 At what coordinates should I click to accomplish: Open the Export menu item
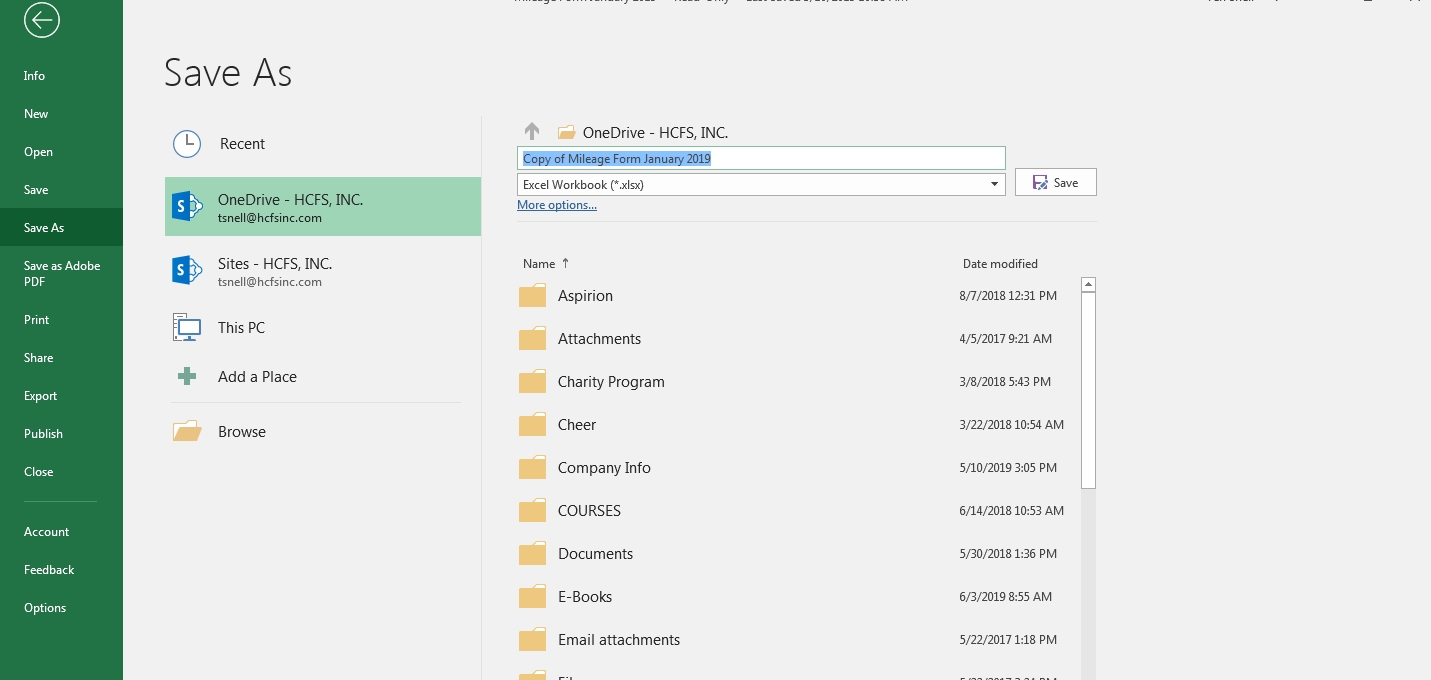tap(41, 396)
